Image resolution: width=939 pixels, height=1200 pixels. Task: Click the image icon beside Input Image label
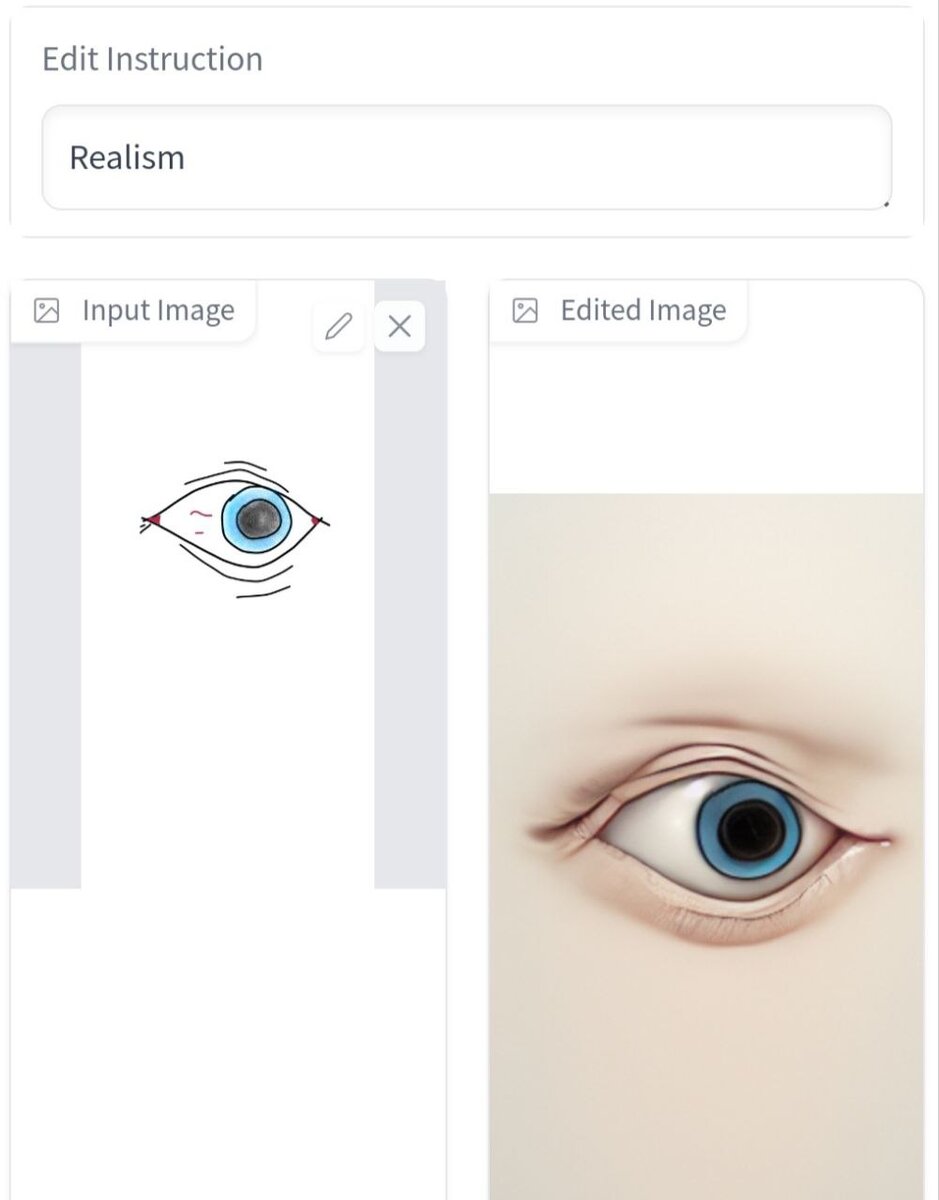[46, 311]
